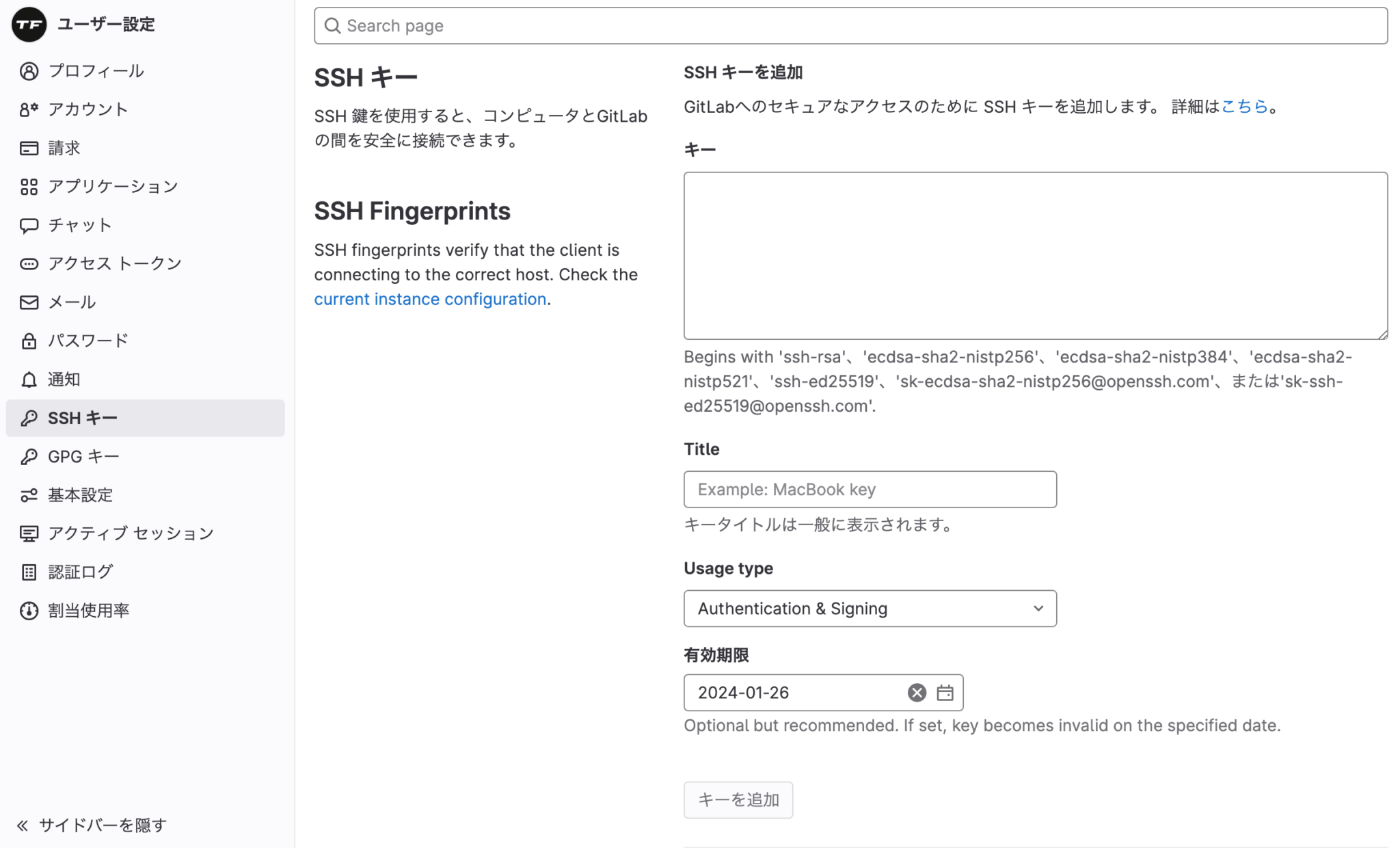
Task: Select the アカウント icon in the sidebar
Action: 29,109
